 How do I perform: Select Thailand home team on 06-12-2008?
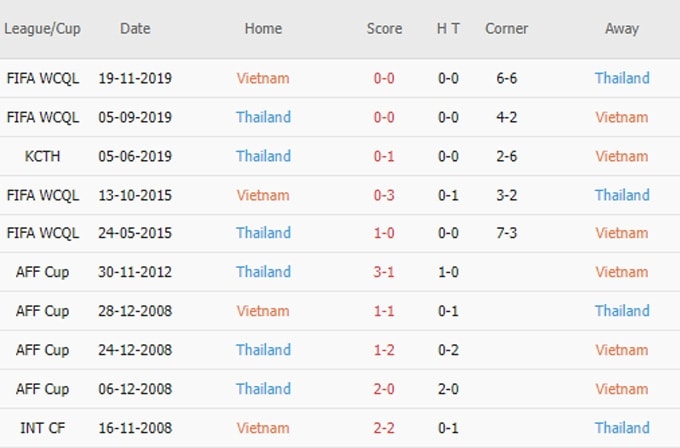coord(263,389)
